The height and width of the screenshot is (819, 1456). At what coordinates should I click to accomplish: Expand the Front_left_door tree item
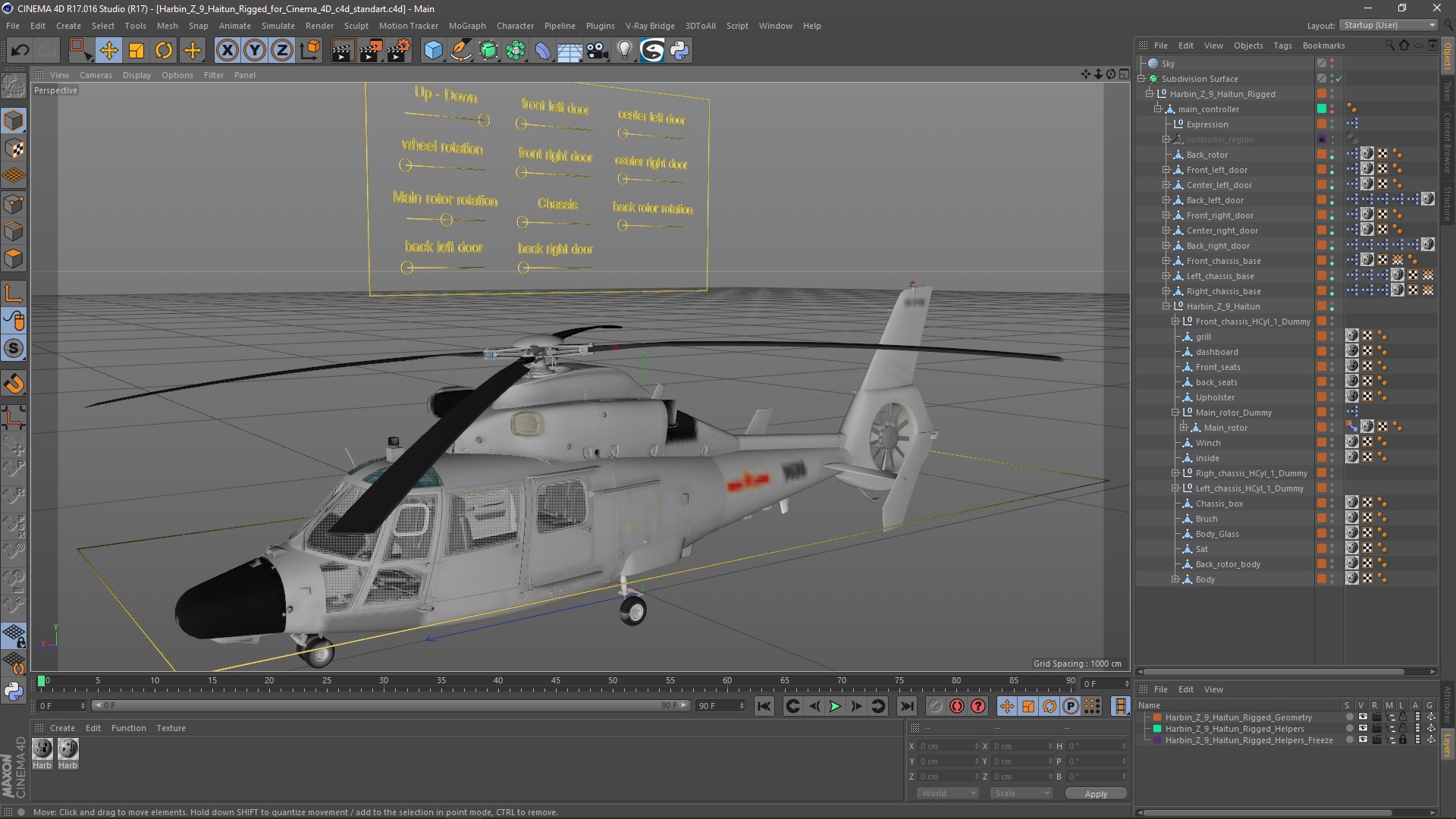[x=1166, y=170]
